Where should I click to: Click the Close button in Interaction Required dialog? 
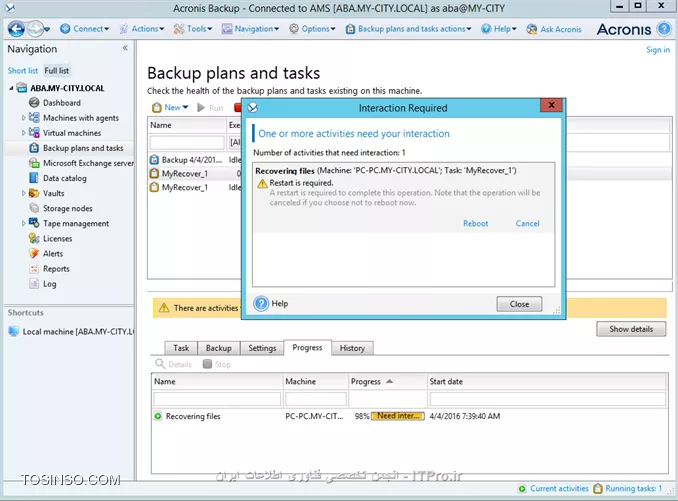519,304
